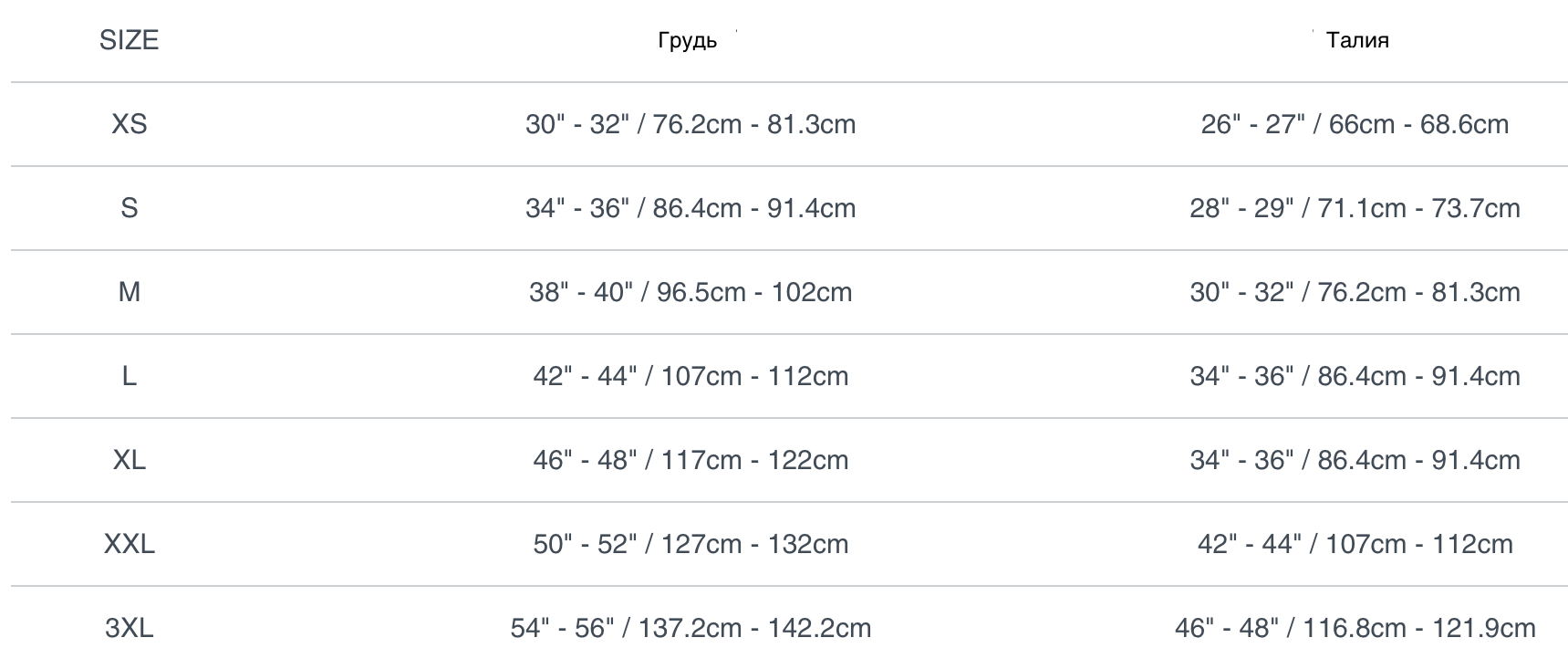The image size is (1568, 669).
Task: Click the Грудь value 38" - 40"
Action: click(x=691, y=292)
